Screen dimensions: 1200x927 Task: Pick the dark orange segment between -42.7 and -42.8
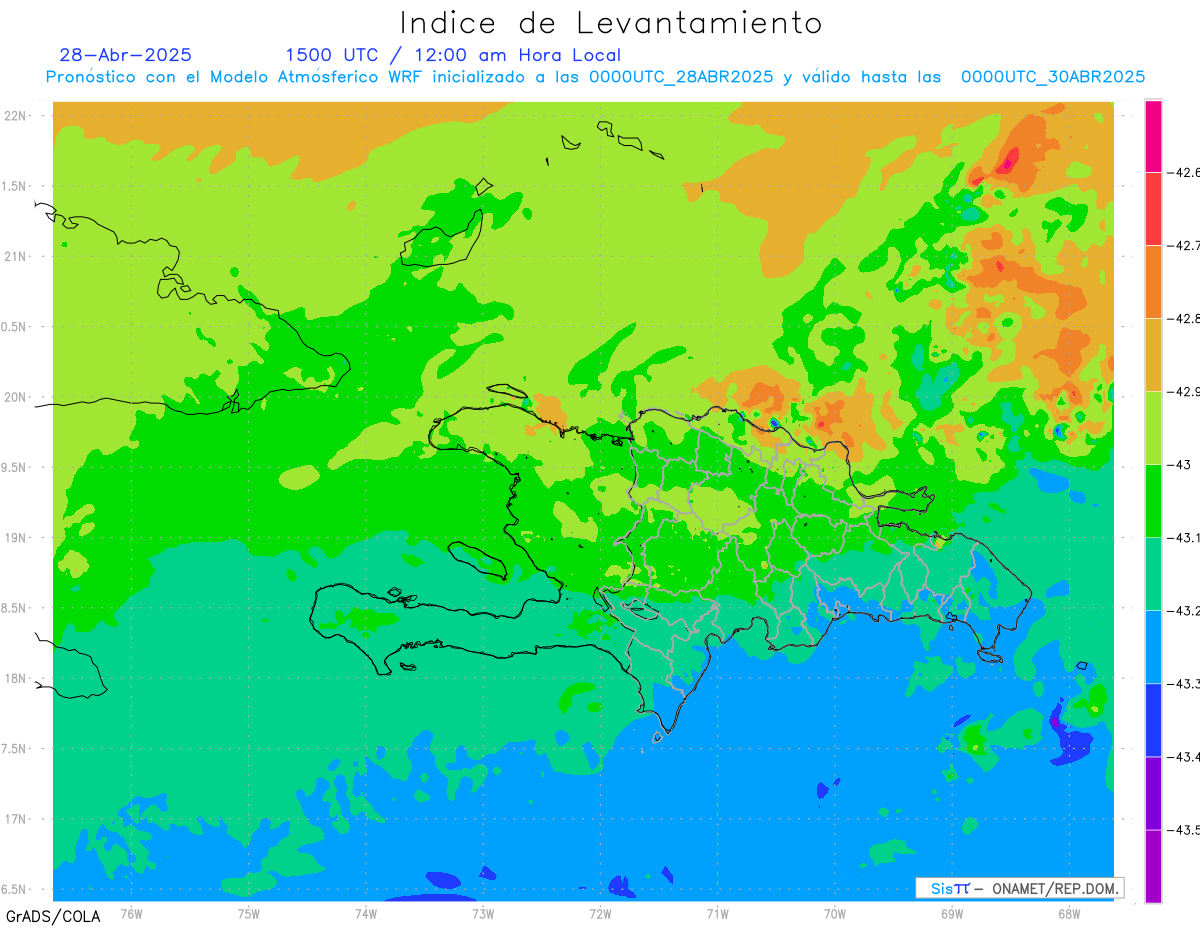pos(1153,281)
